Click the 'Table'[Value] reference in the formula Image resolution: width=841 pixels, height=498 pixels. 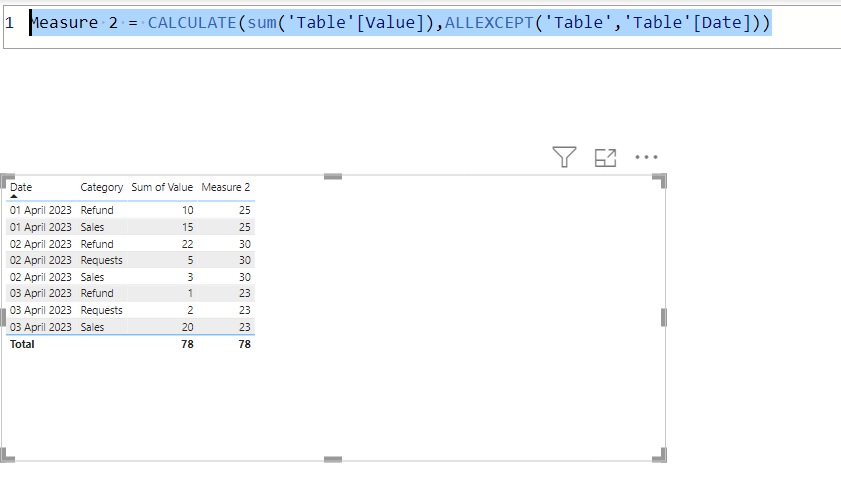(356, 23)
